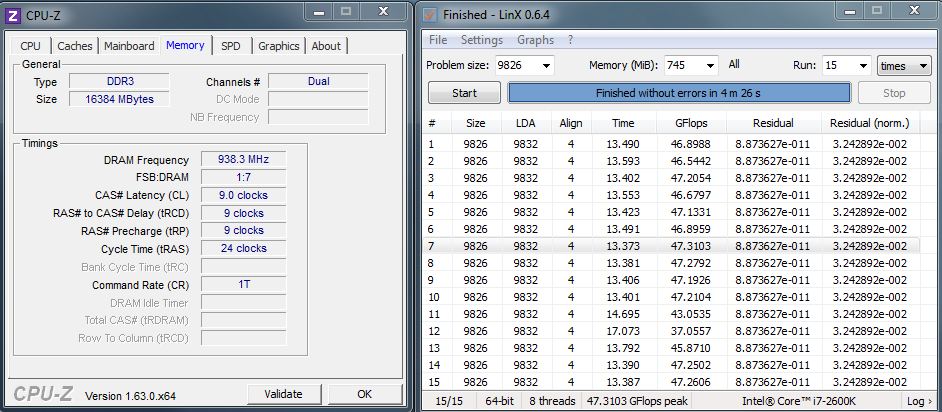Switch to the Mainboard tab in CPU-Z

pyautogui.click(x=129, y=46)
